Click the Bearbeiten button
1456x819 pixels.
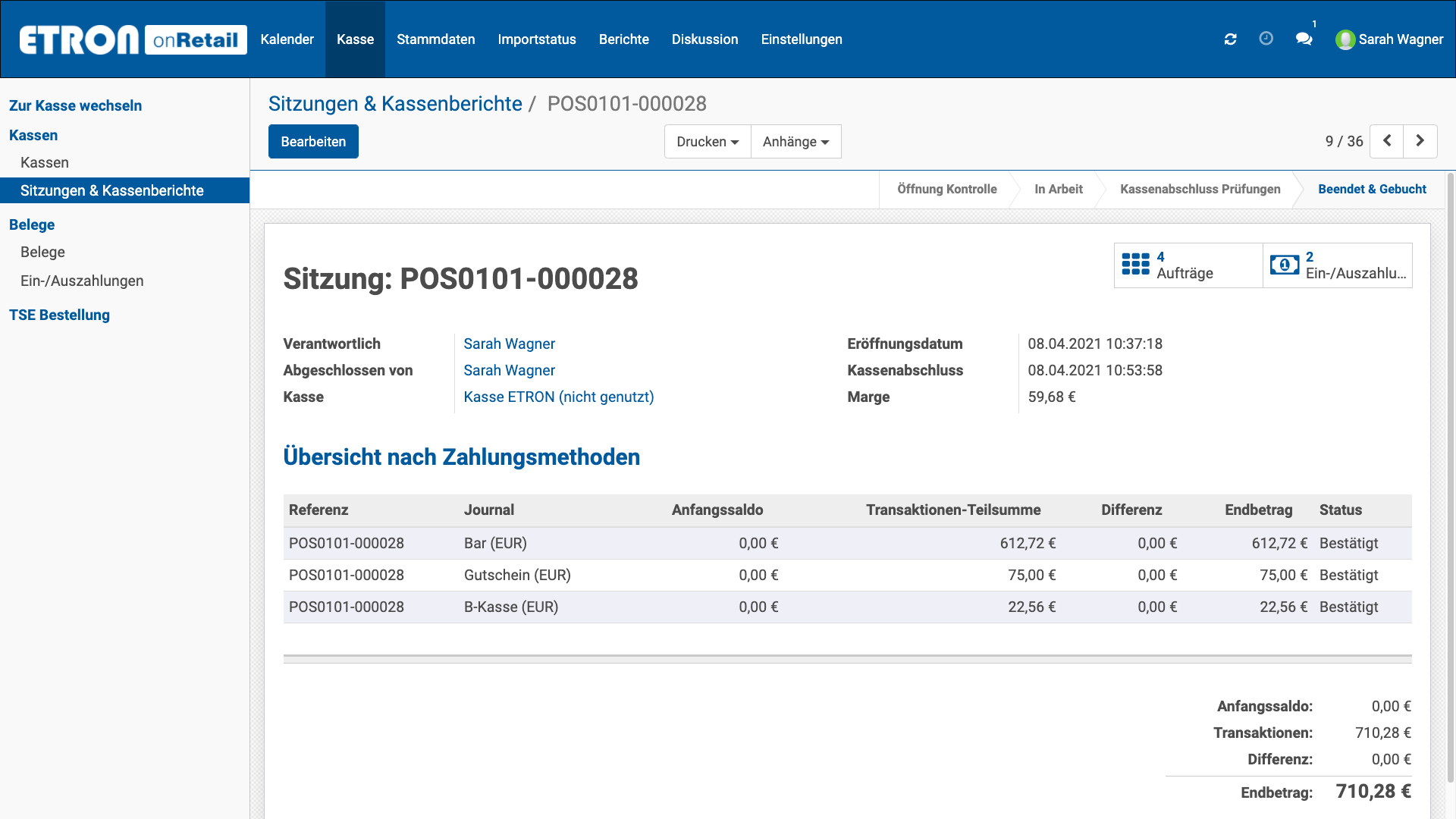[x=313, y=142]
